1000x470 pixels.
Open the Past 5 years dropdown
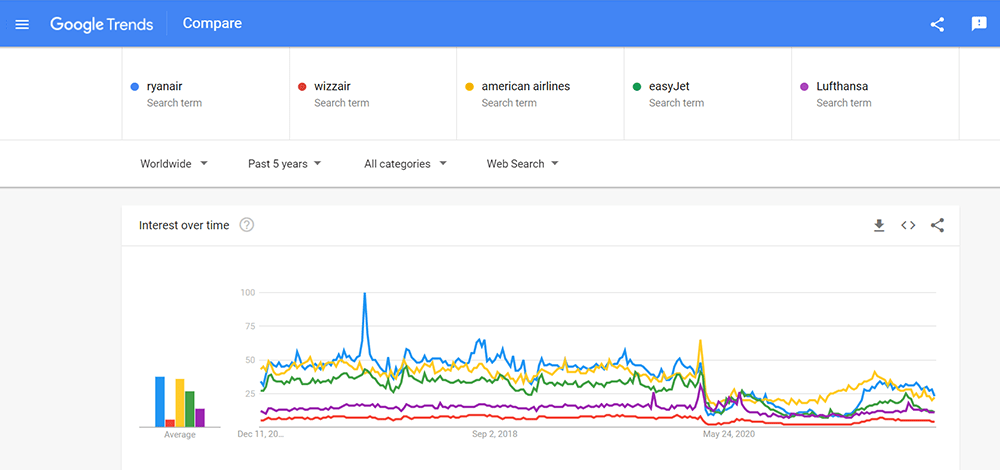[285, 164]
